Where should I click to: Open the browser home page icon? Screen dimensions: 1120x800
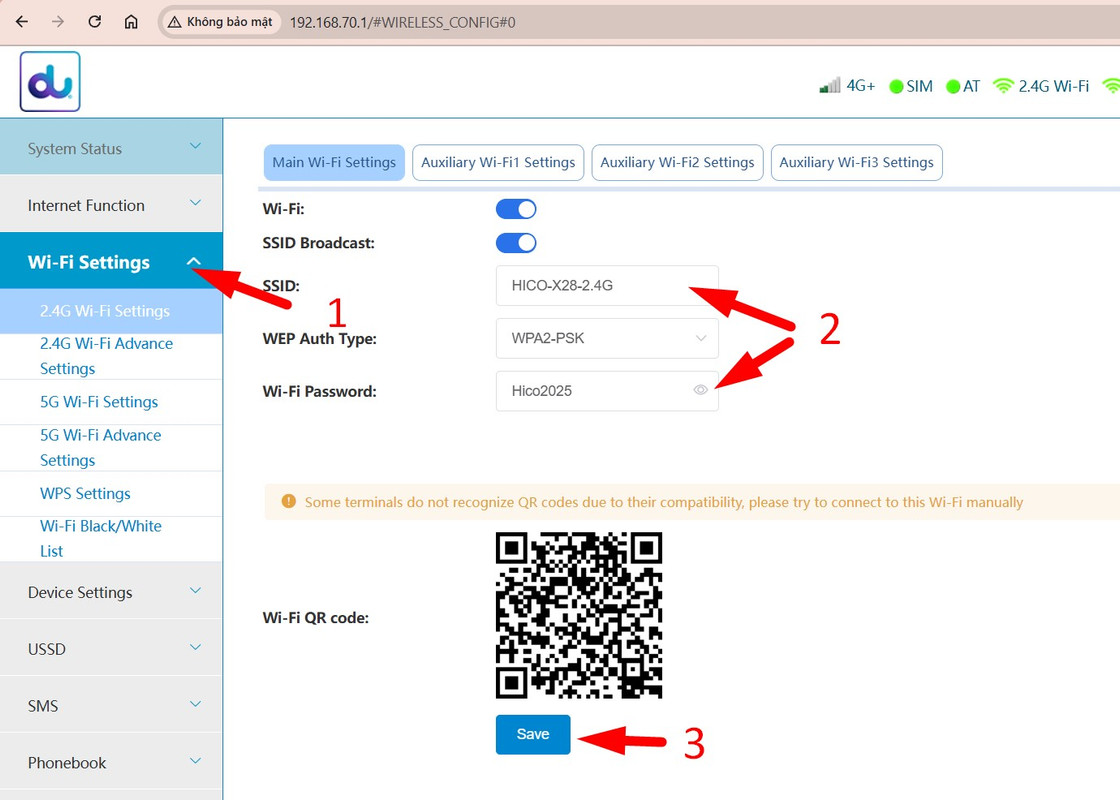[x=131, y=22]
